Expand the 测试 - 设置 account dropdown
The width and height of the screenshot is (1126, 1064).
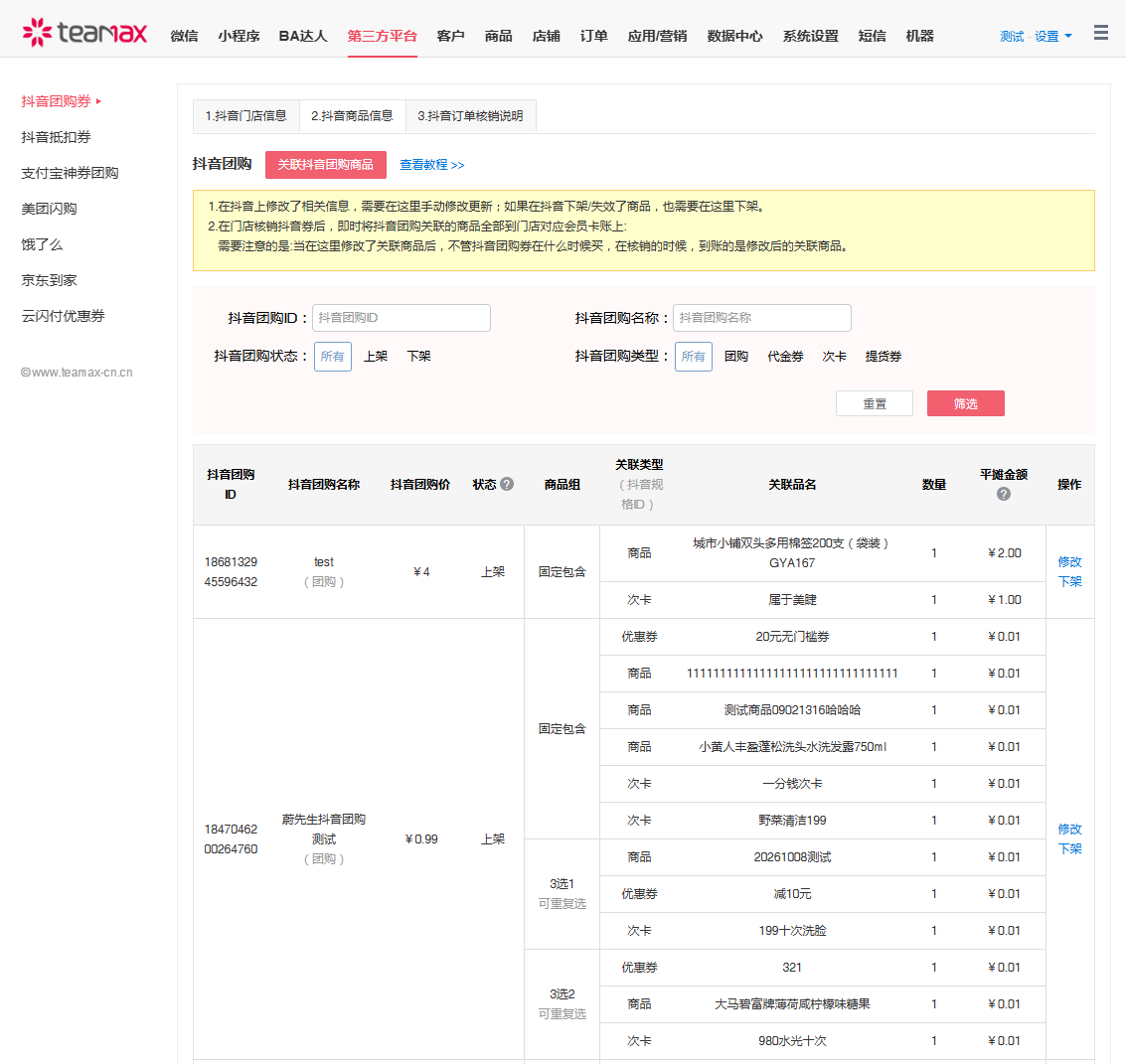point(1036,36)
